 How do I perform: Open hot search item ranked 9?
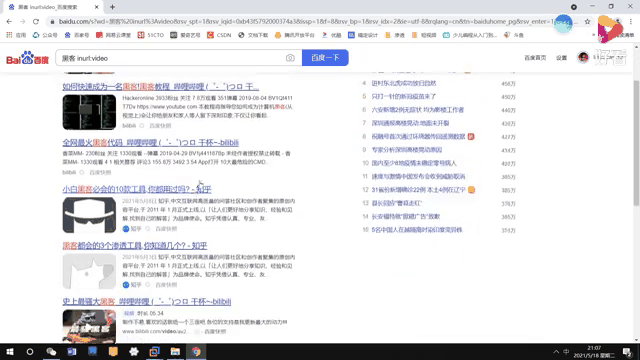point(407,150)
